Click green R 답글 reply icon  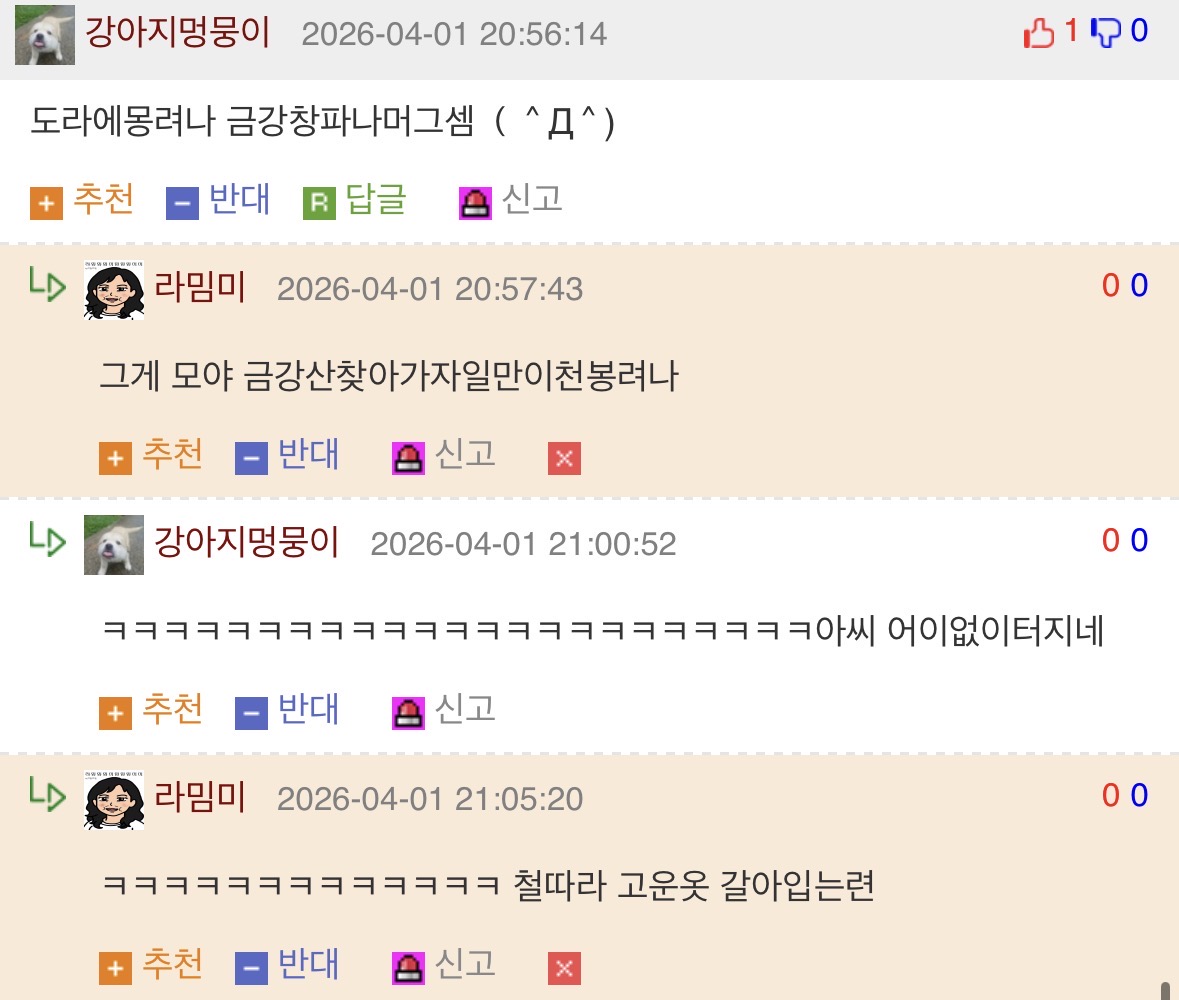point(319,204)
